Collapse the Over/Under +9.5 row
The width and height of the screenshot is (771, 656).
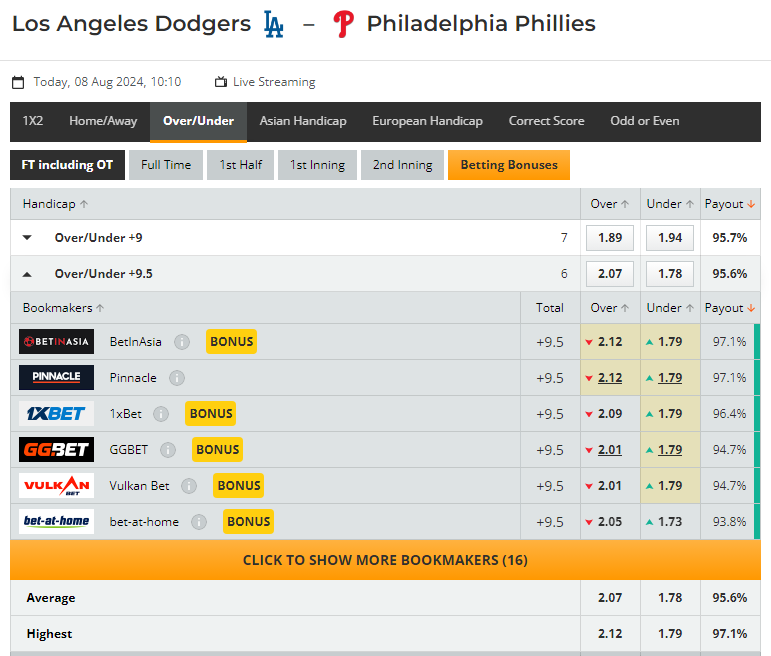(x=27, y=274)
